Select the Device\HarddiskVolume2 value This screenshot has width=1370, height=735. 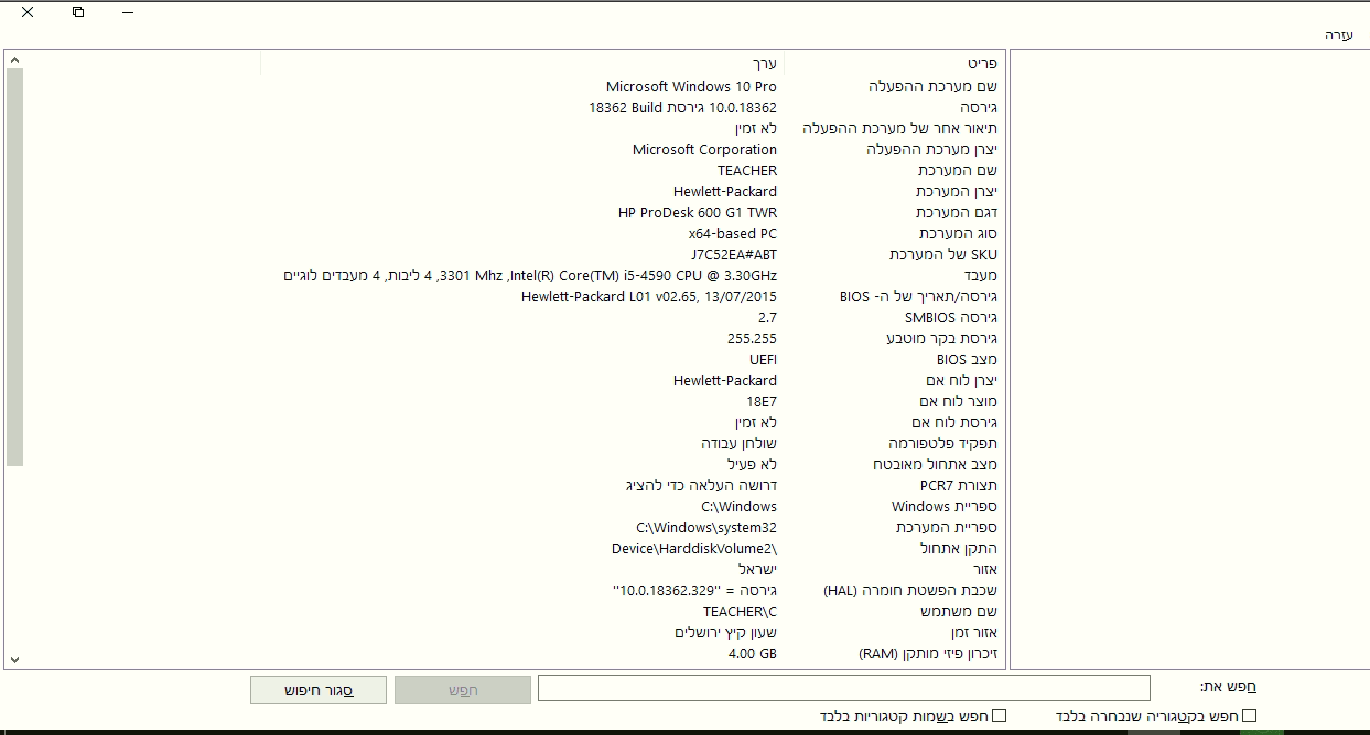pos(694,549)
